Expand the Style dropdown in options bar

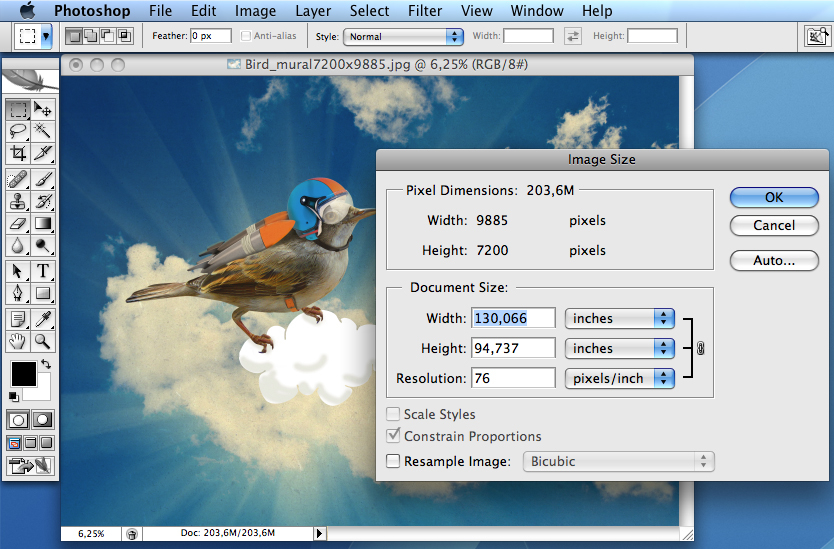tap(403, 37)
